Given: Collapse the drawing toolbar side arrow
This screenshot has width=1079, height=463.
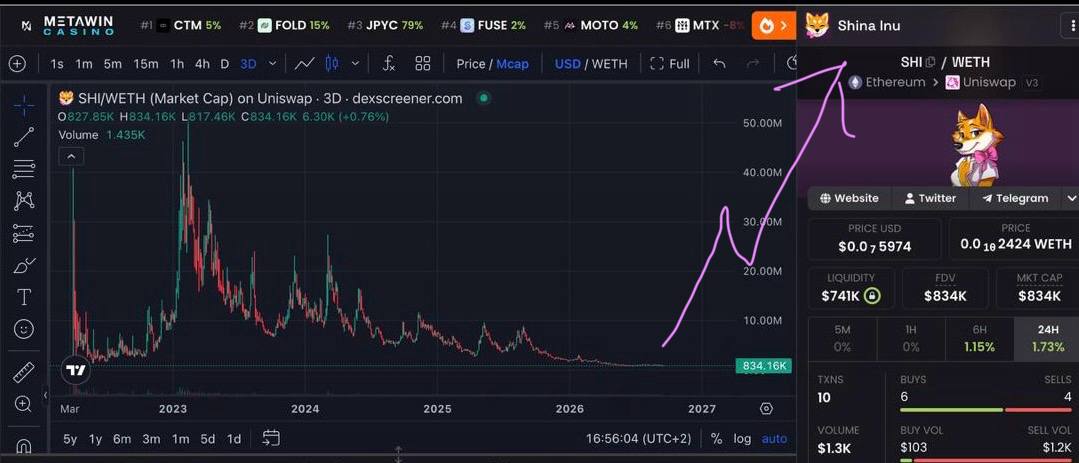Looking at the screenshot, I should click(45, 396).
